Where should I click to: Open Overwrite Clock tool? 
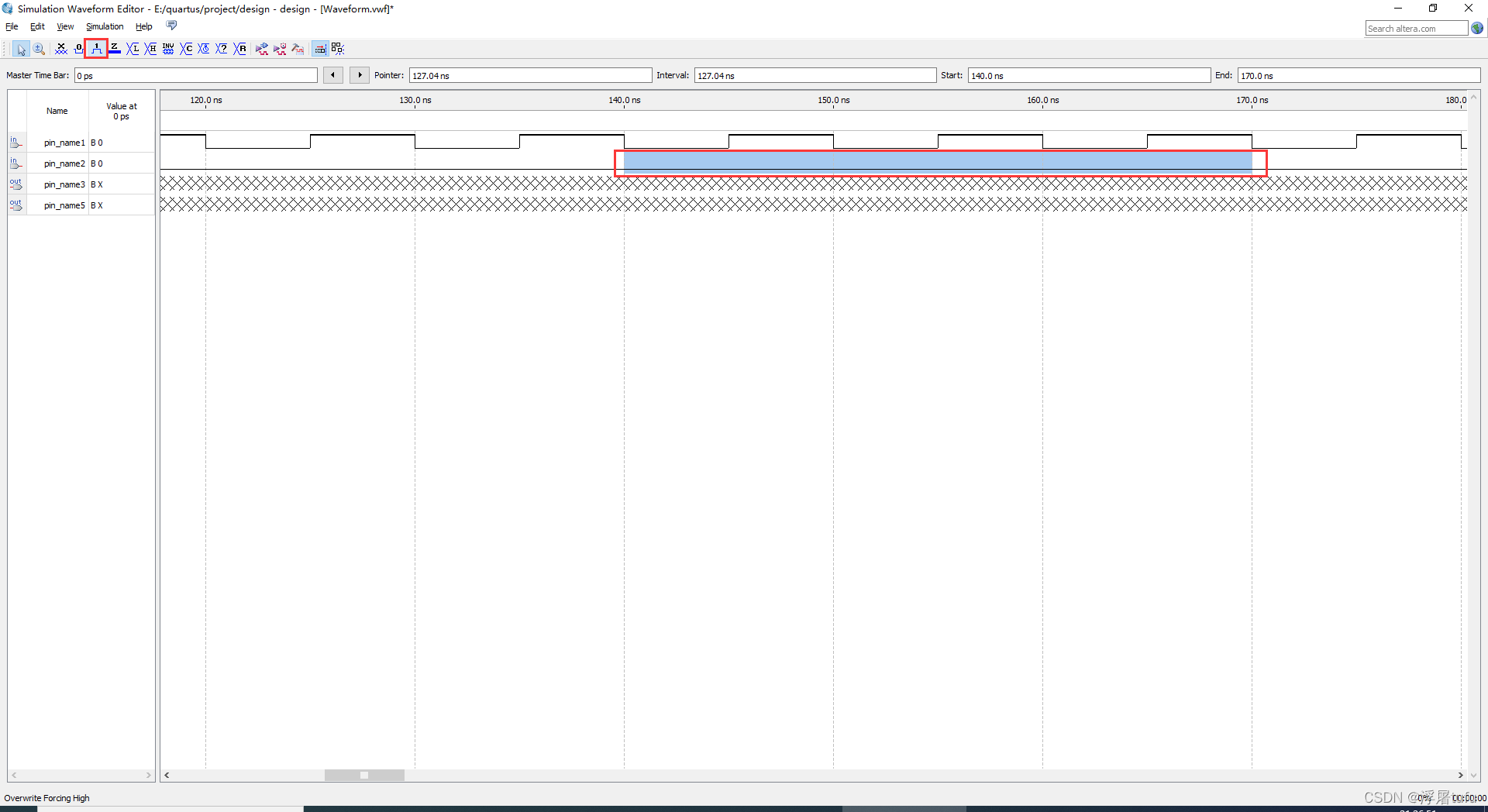coord(204,49)
